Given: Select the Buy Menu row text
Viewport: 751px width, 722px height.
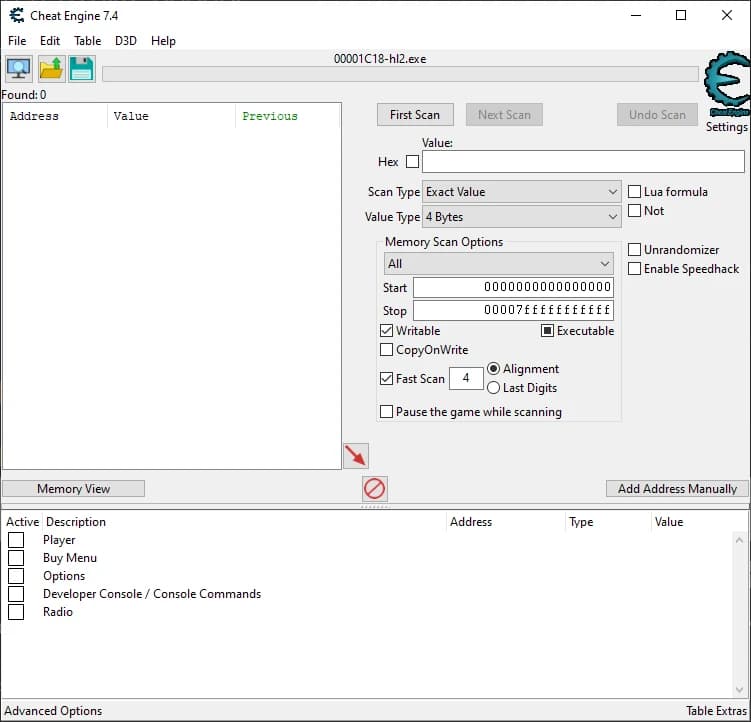Looking at the screenshot, I should coord(70,558).
